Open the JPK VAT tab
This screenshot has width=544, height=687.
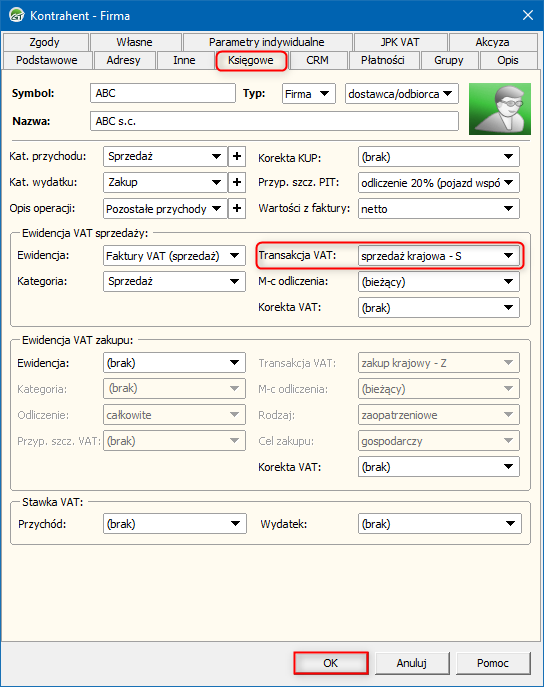pyautogui.click(x=400, y=42)
